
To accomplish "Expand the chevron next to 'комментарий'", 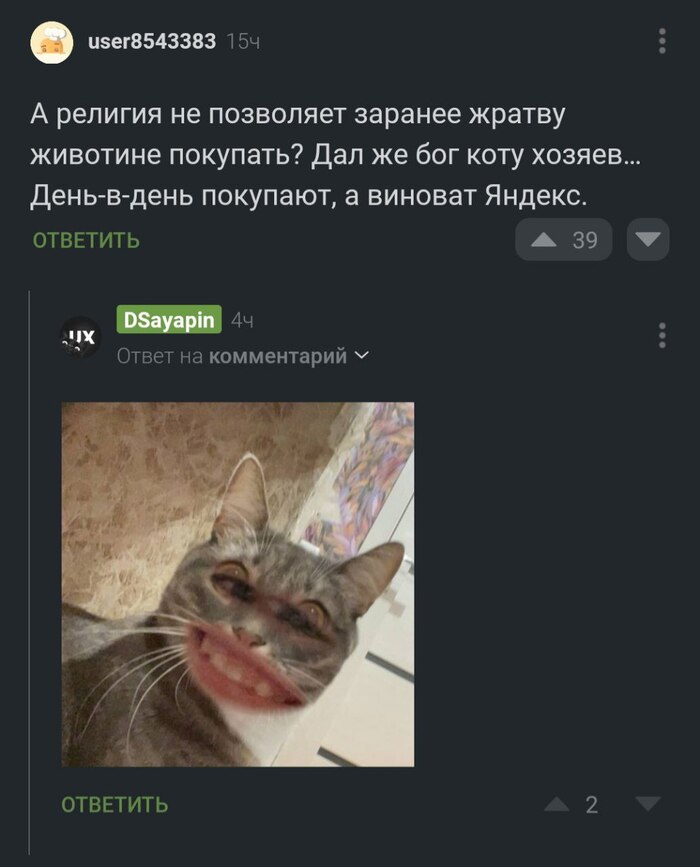I will coord(361,356).
